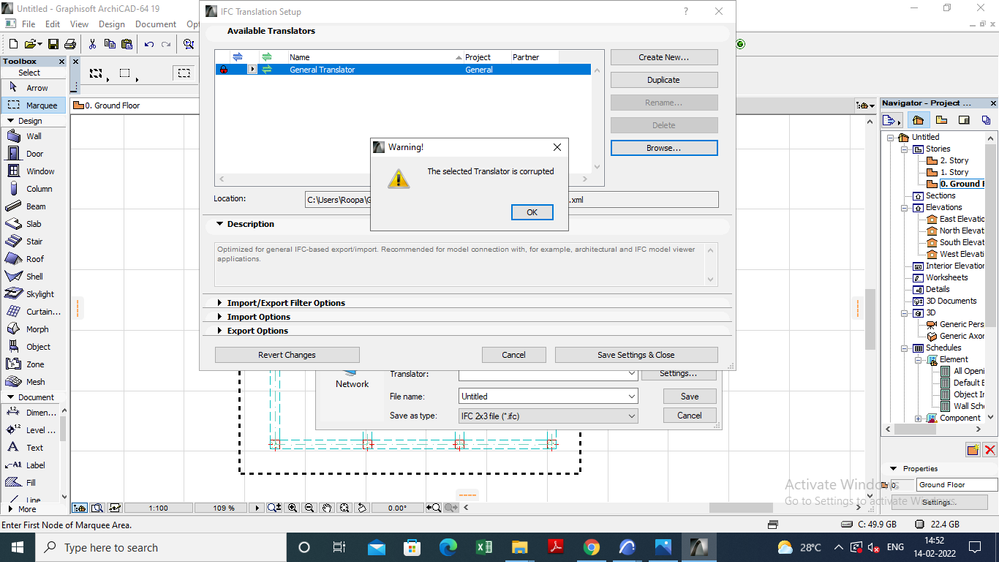
Task: Open the View menu
Action: click(79, 24)
